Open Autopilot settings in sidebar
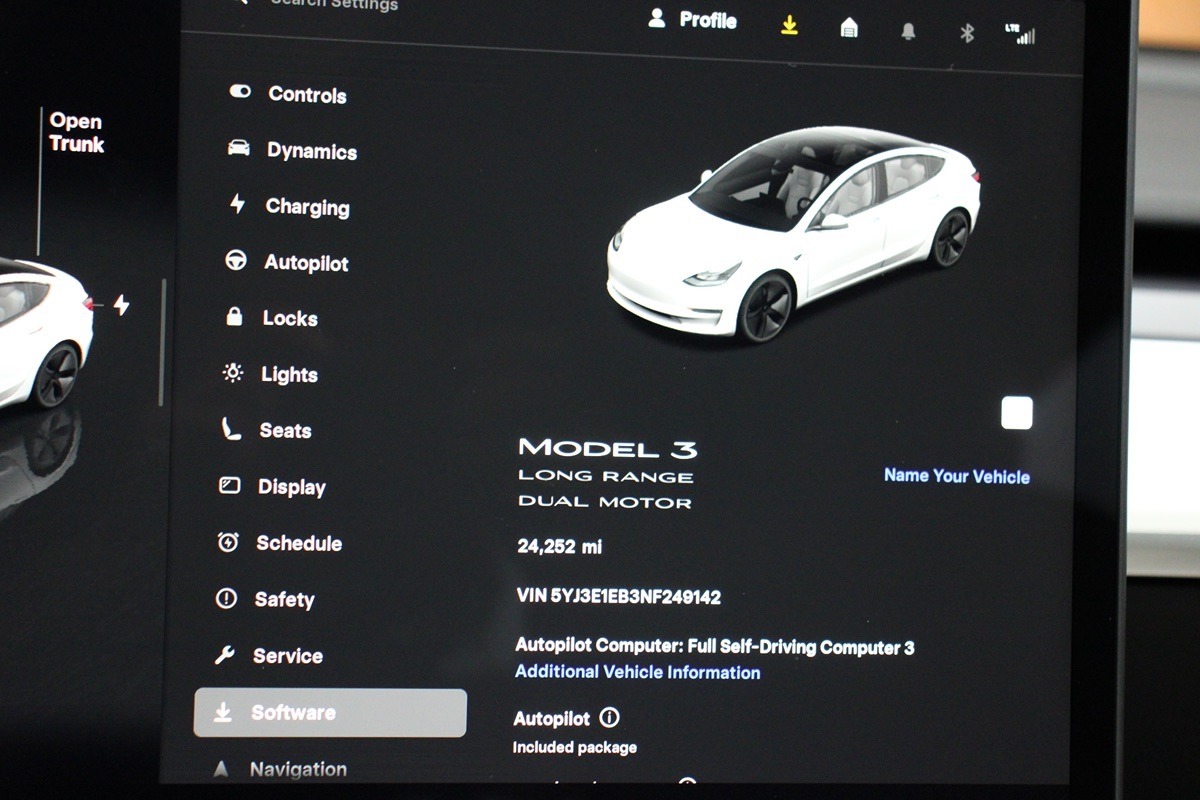This screenshot has height=800, width=1200. pos(305,262)
